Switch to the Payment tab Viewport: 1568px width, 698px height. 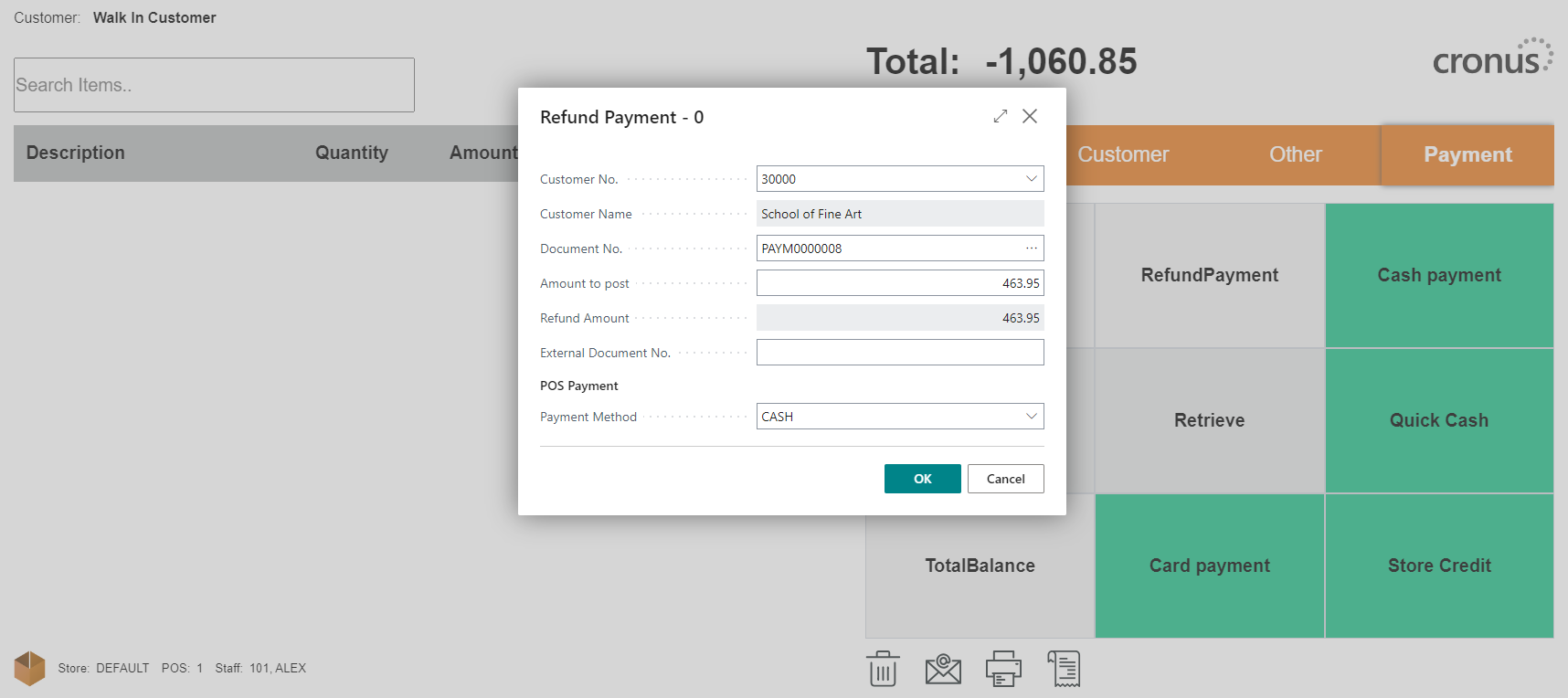tap(1467, 155)
